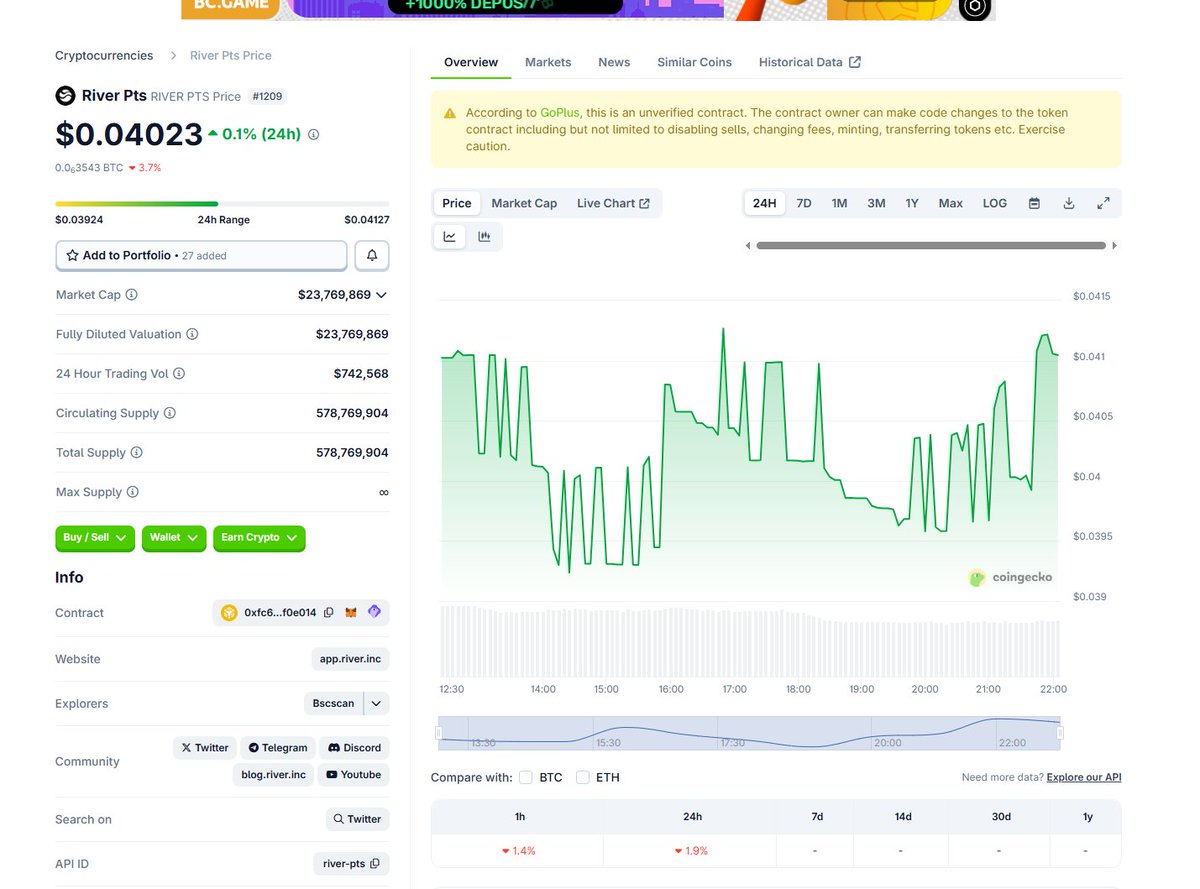Open the Telegram community link
The image size is (1200, 889).
pyautogui.click(x=278, y=748)
